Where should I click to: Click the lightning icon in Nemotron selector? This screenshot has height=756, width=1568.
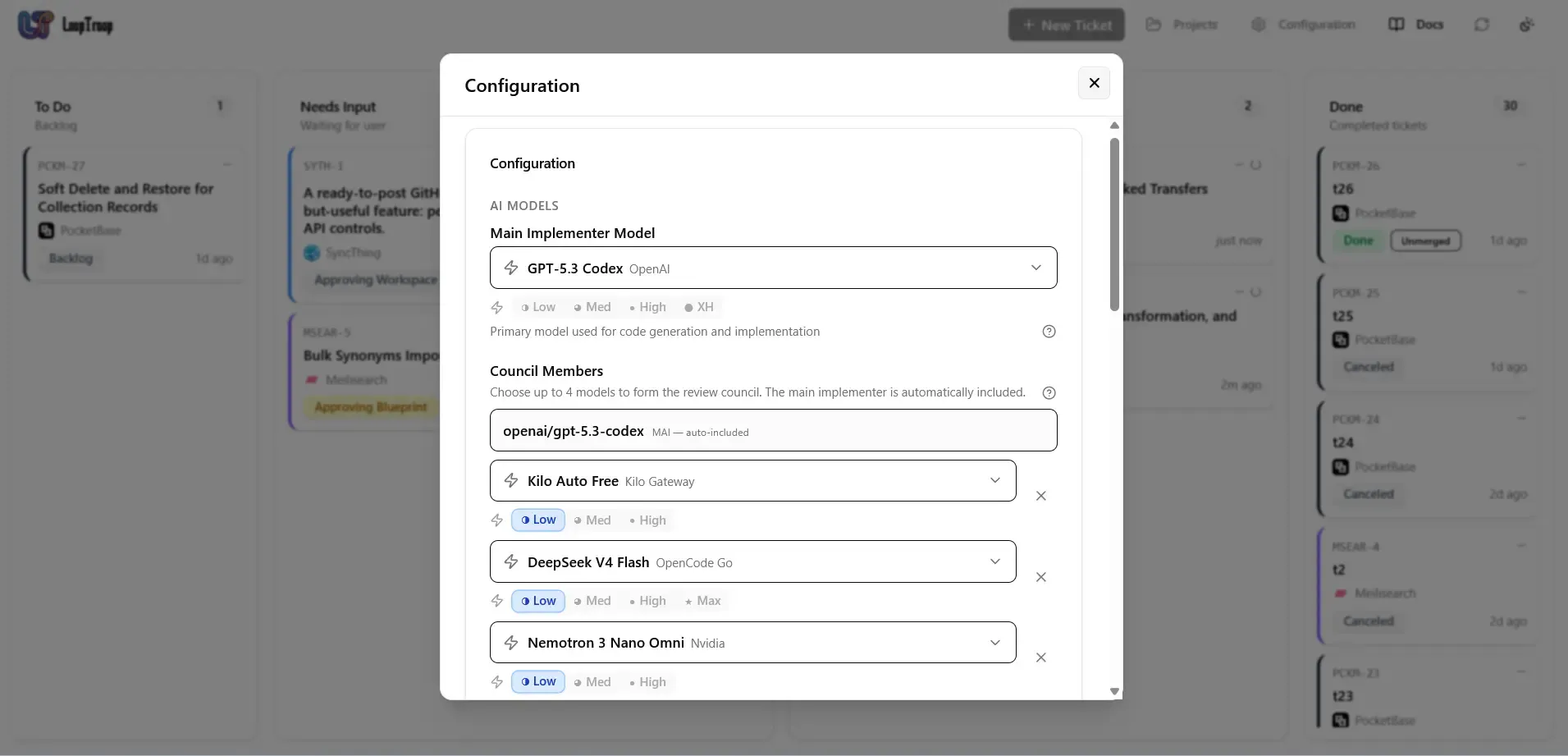pyautogui.click(x=510, y=642)
